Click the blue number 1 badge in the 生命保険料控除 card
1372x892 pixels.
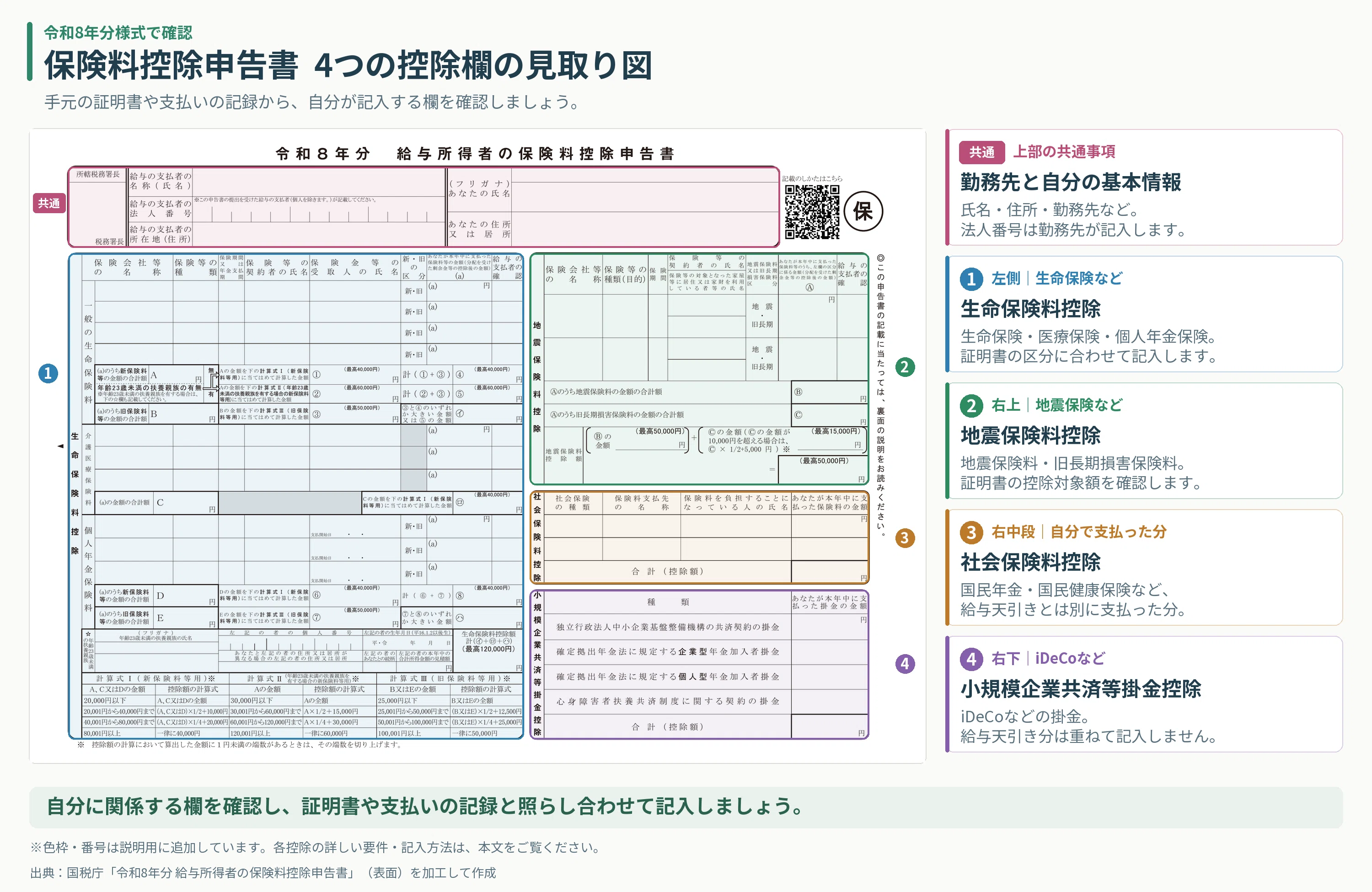pyautogui.click(x=971, y=279)
